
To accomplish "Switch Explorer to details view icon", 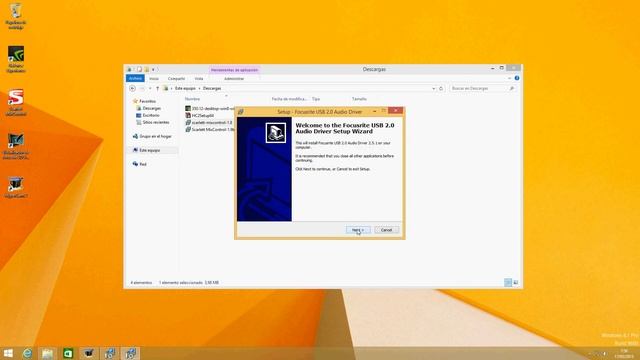I will [x=508, y=282].
